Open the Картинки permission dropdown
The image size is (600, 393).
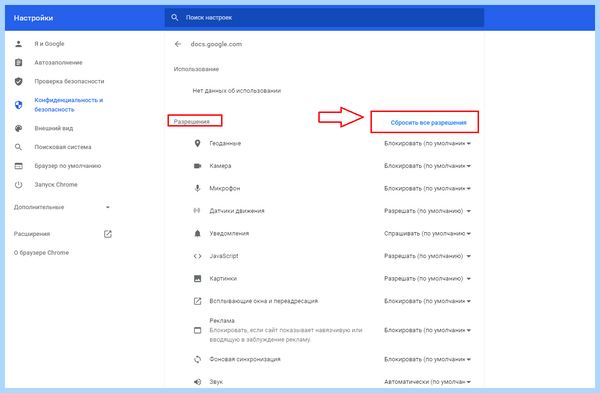click(x=427, y=279)
